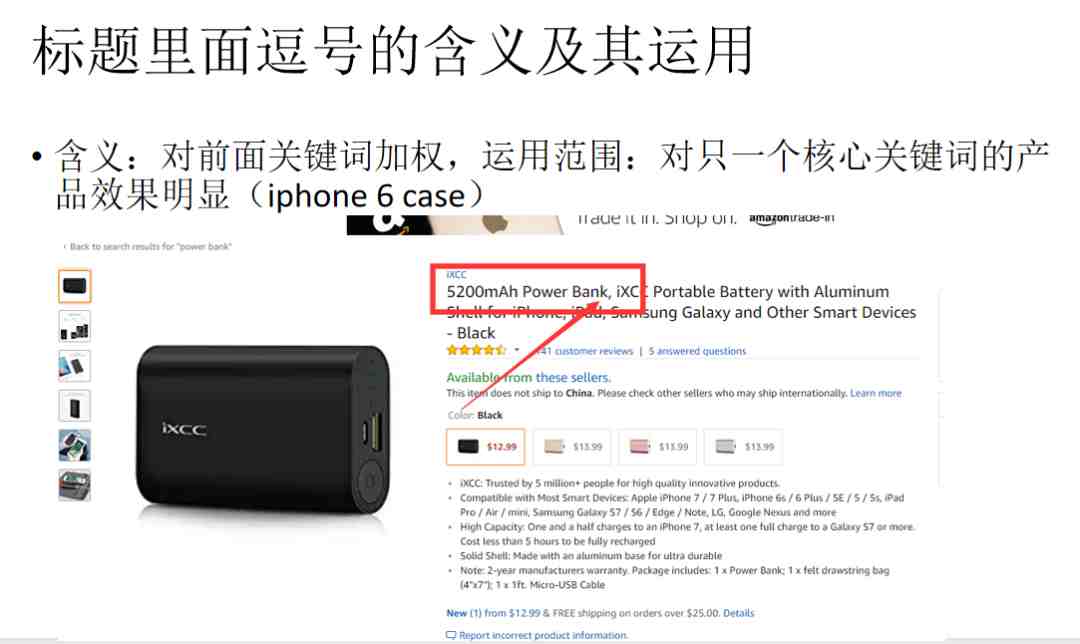The height and width of the screenshot is (644, 1080).
Task: Select the first power bank thumbnail
Action: pos(74,286)
